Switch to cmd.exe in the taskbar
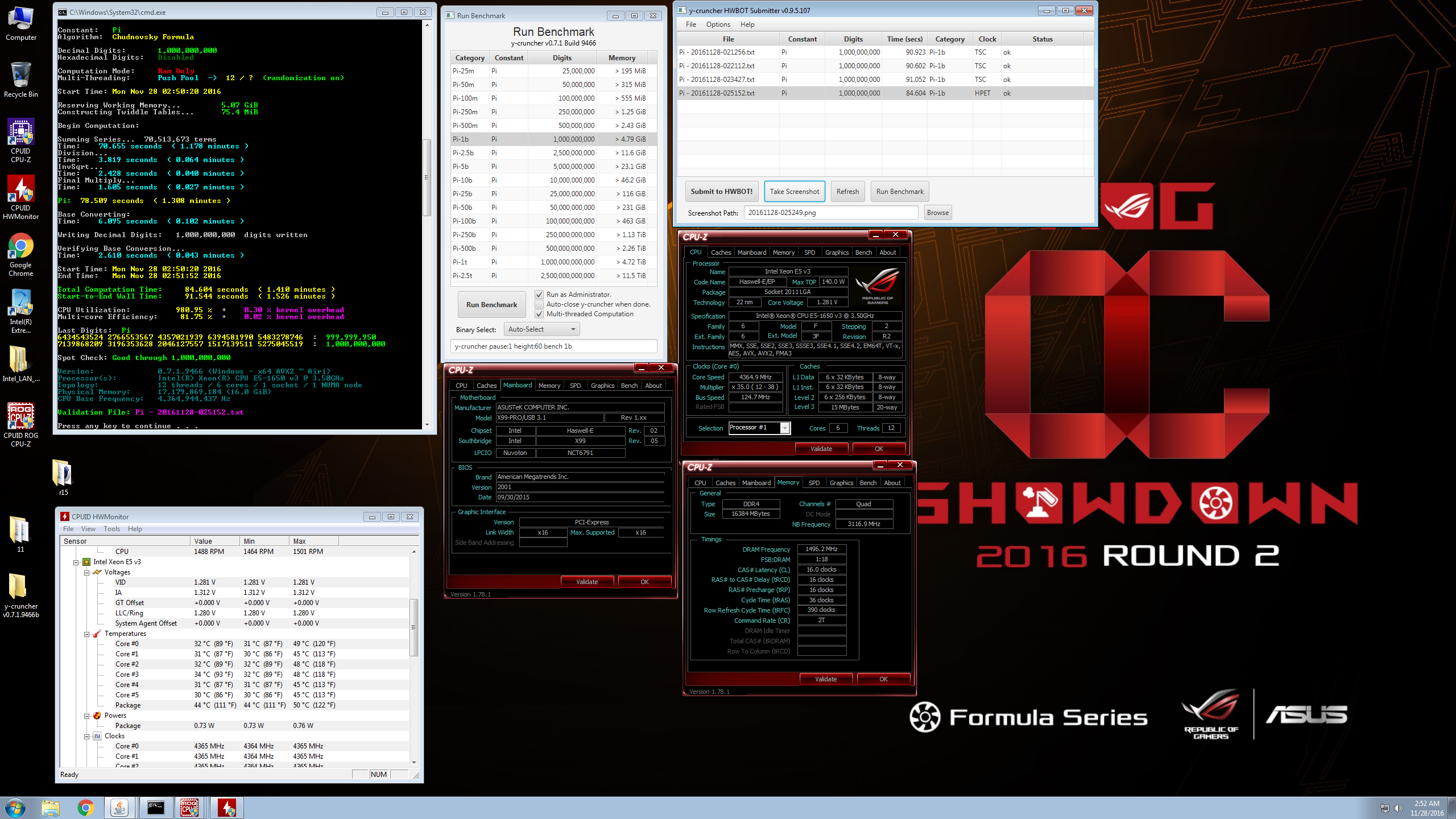The width and height of the screenshot is (1456, 819). (x=155, y=808)
